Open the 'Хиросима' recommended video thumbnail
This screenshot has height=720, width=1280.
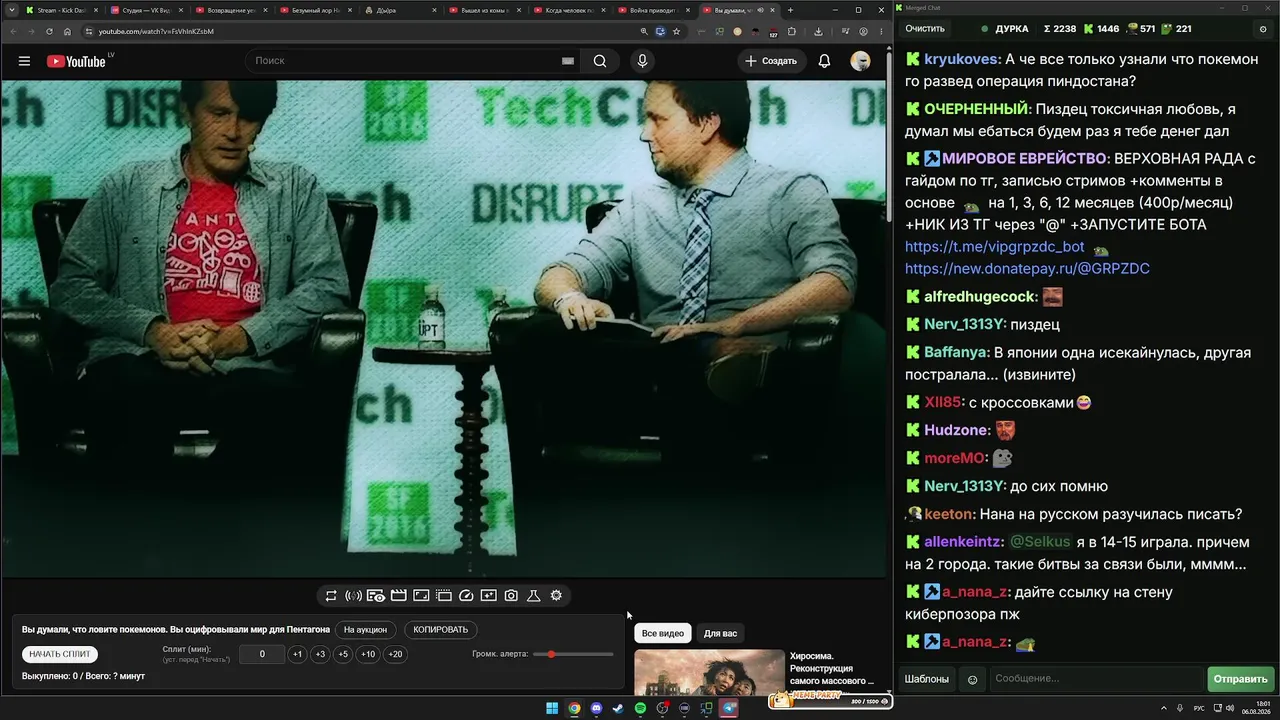(x=709, y=673)
